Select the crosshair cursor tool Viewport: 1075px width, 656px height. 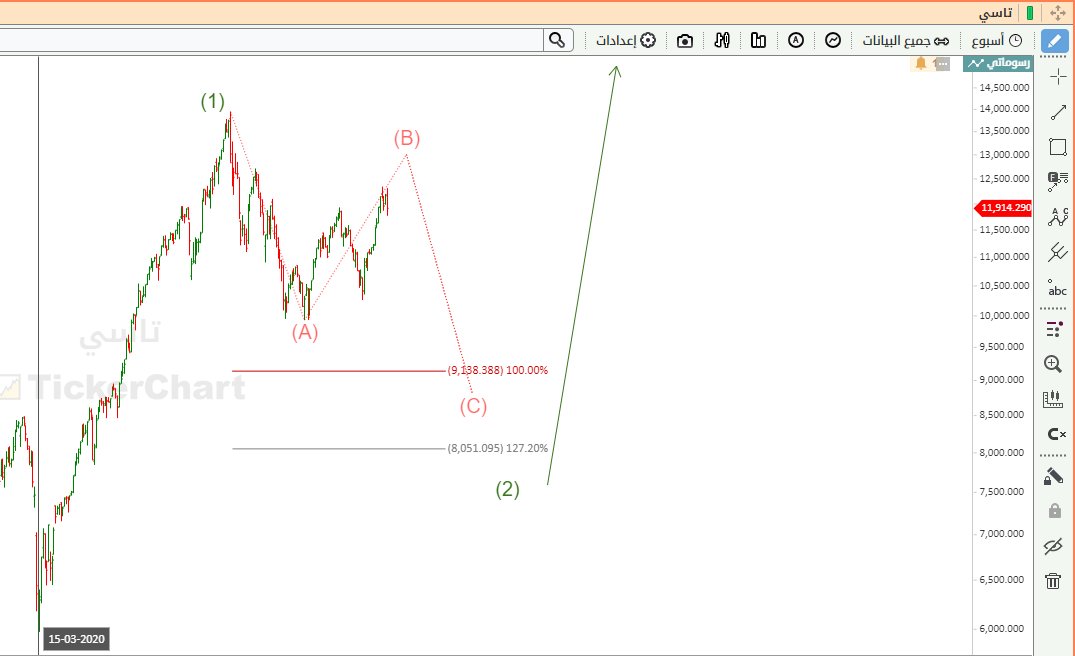[x=1058, y=77]
